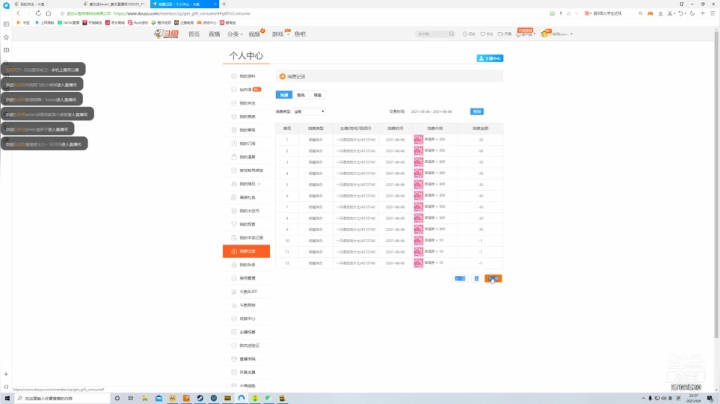Switch to the 鱼丸 tab

(x=301, y=95)
